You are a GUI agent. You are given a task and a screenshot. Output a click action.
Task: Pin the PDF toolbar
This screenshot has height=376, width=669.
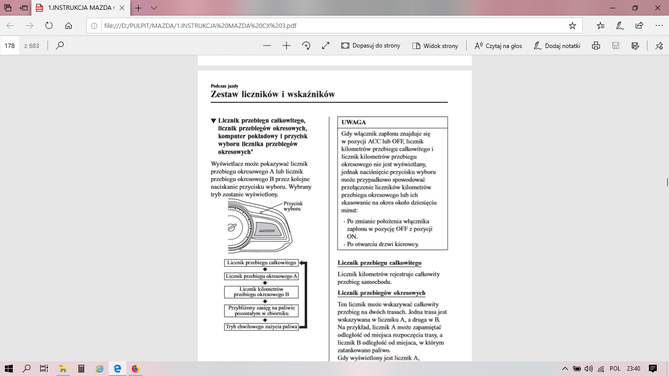[x=659, y=46]
